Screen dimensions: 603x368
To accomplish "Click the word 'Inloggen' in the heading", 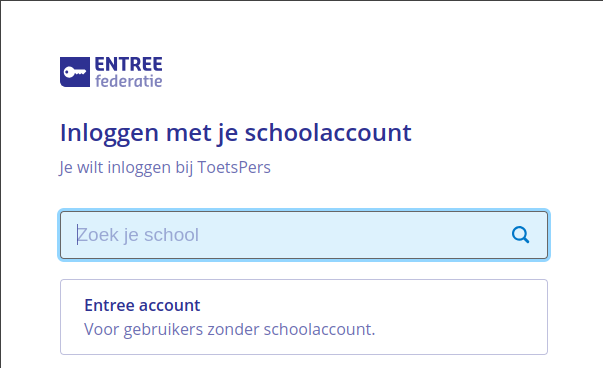I will (109, 134).
